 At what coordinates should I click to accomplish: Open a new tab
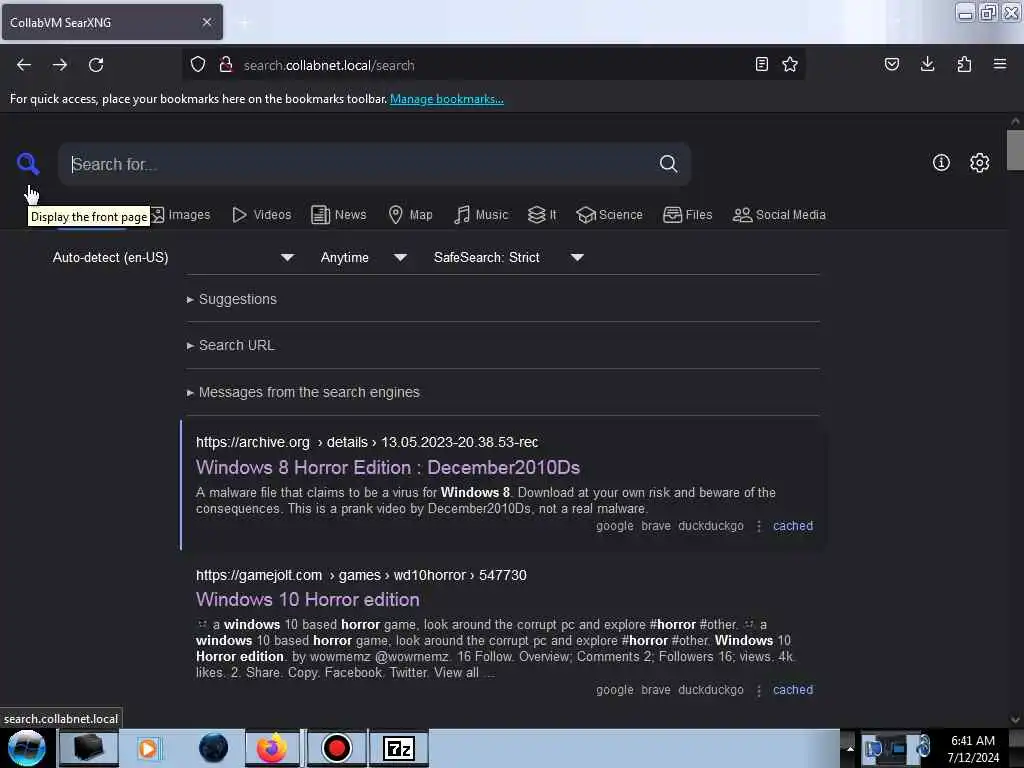244,23
